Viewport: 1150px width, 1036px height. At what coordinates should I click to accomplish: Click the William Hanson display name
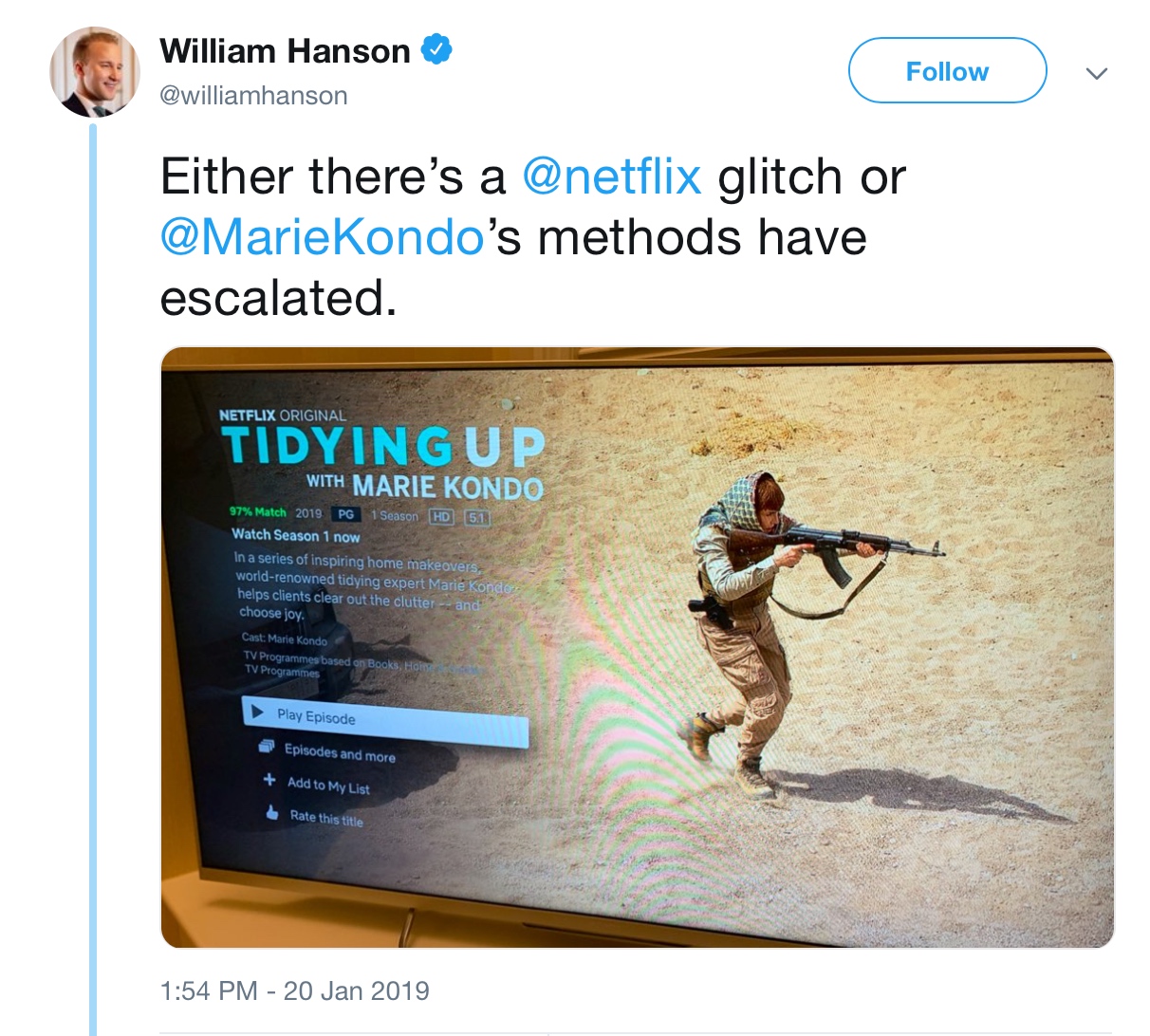pyautogui.click(x=285, y=50)
